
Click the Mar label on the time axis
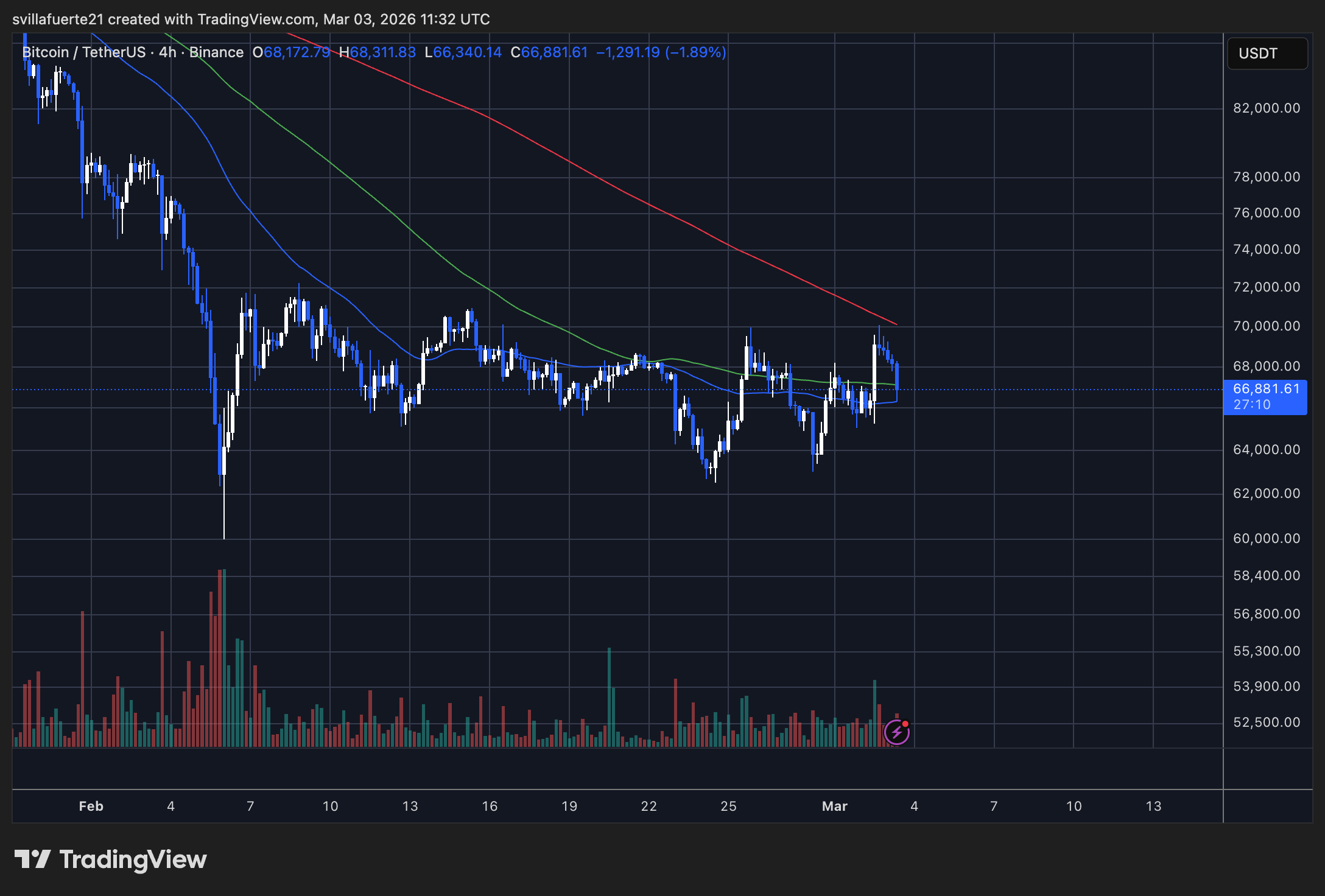[x=834, y=807]
